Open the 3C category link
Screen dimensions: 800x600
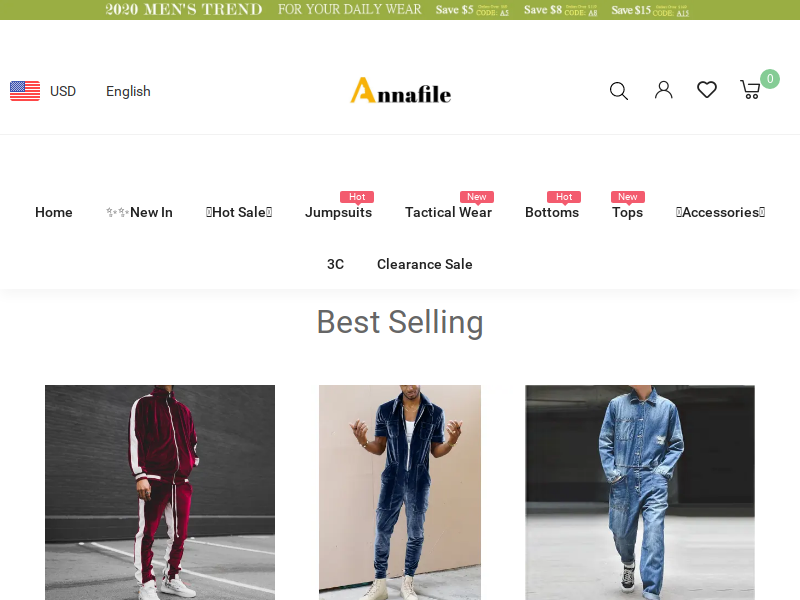[x=335, y=264]
